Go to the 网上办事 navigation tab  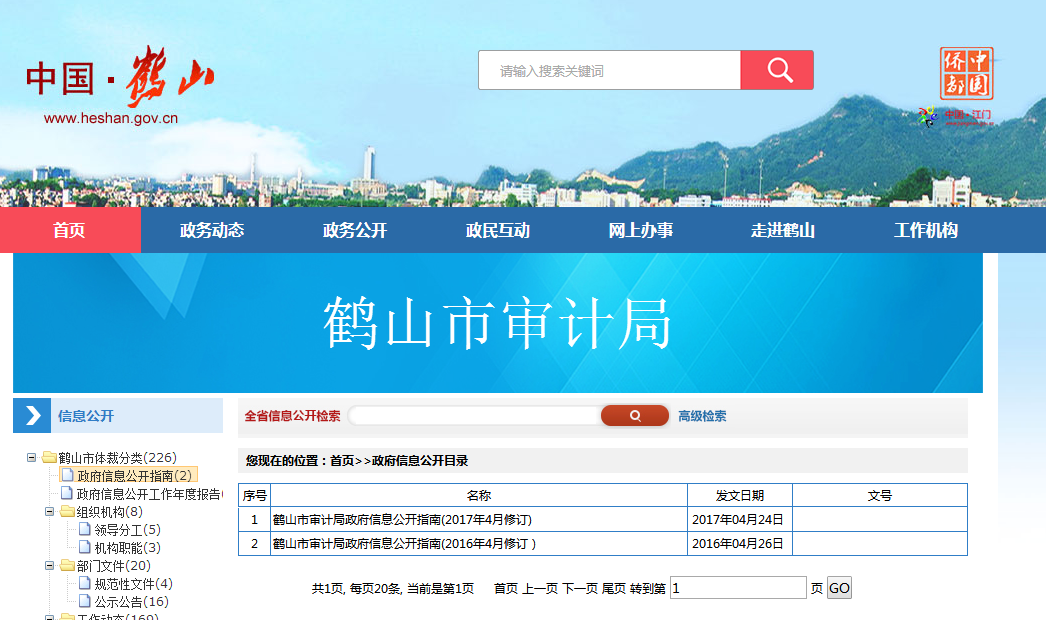pyautogui.click(x=640, y=231)
